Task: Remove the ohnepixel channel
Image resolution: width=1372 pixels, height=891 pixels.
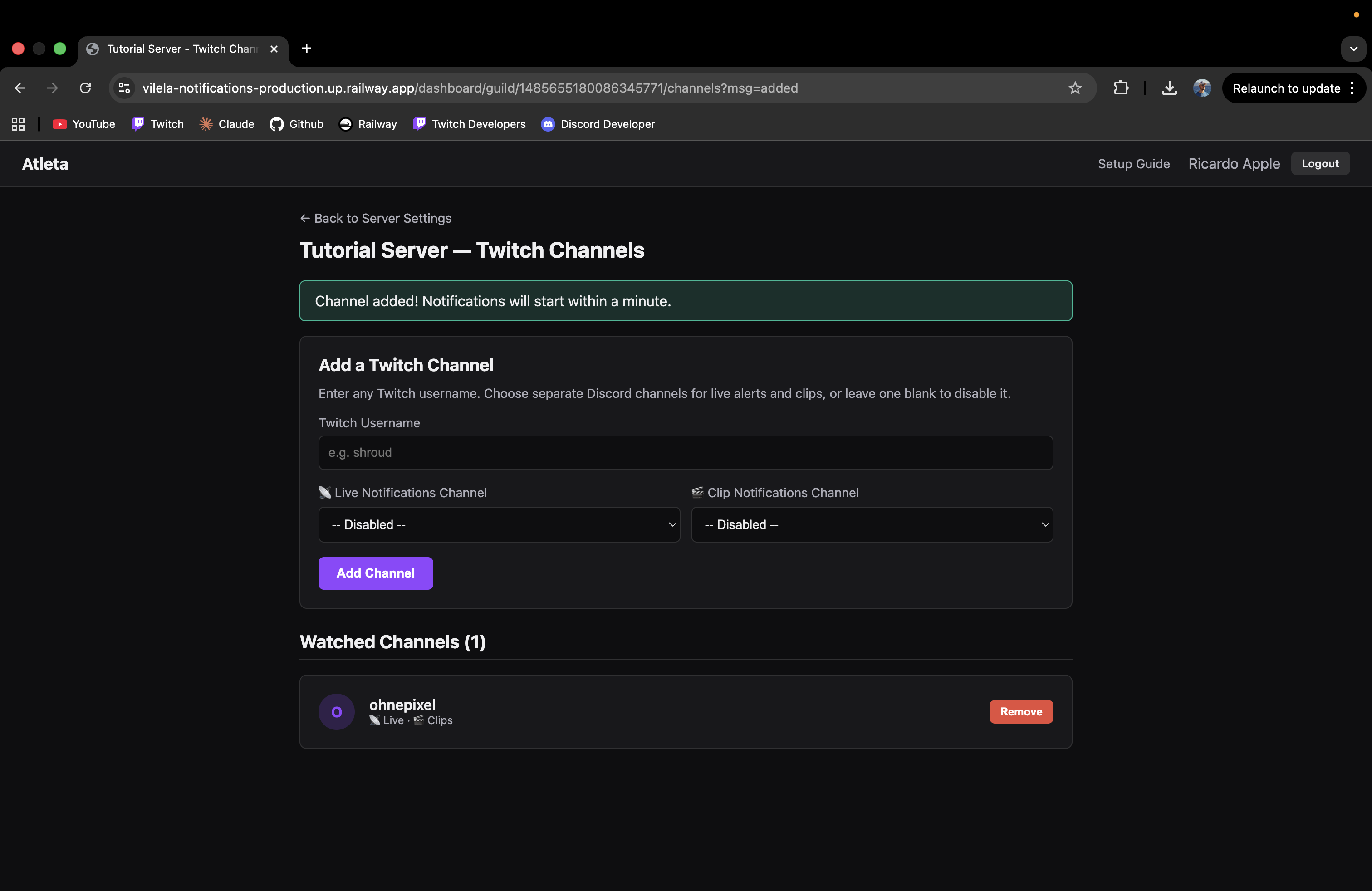Action: tap(1021, 711)
